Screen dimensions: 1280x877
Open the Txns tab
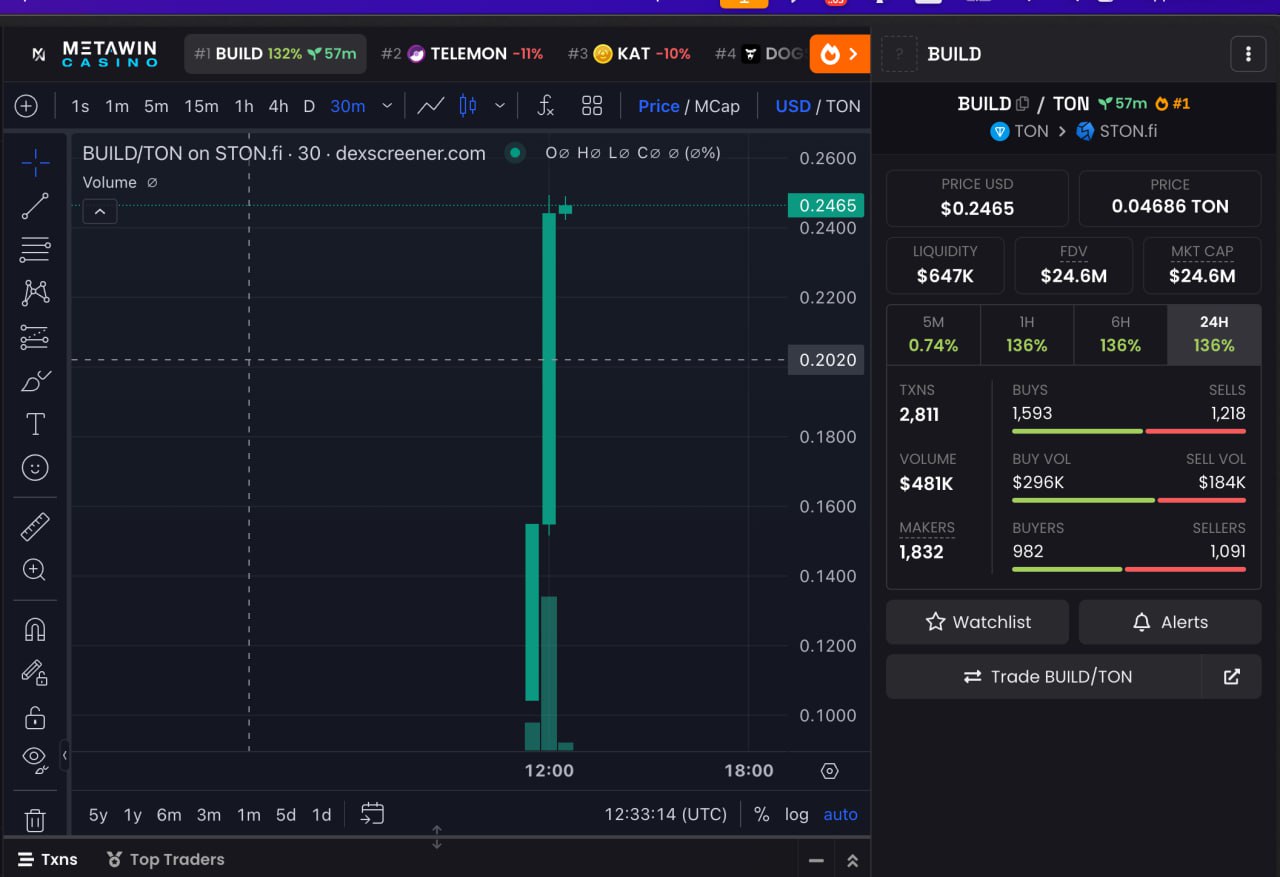(x=48, y=859)
